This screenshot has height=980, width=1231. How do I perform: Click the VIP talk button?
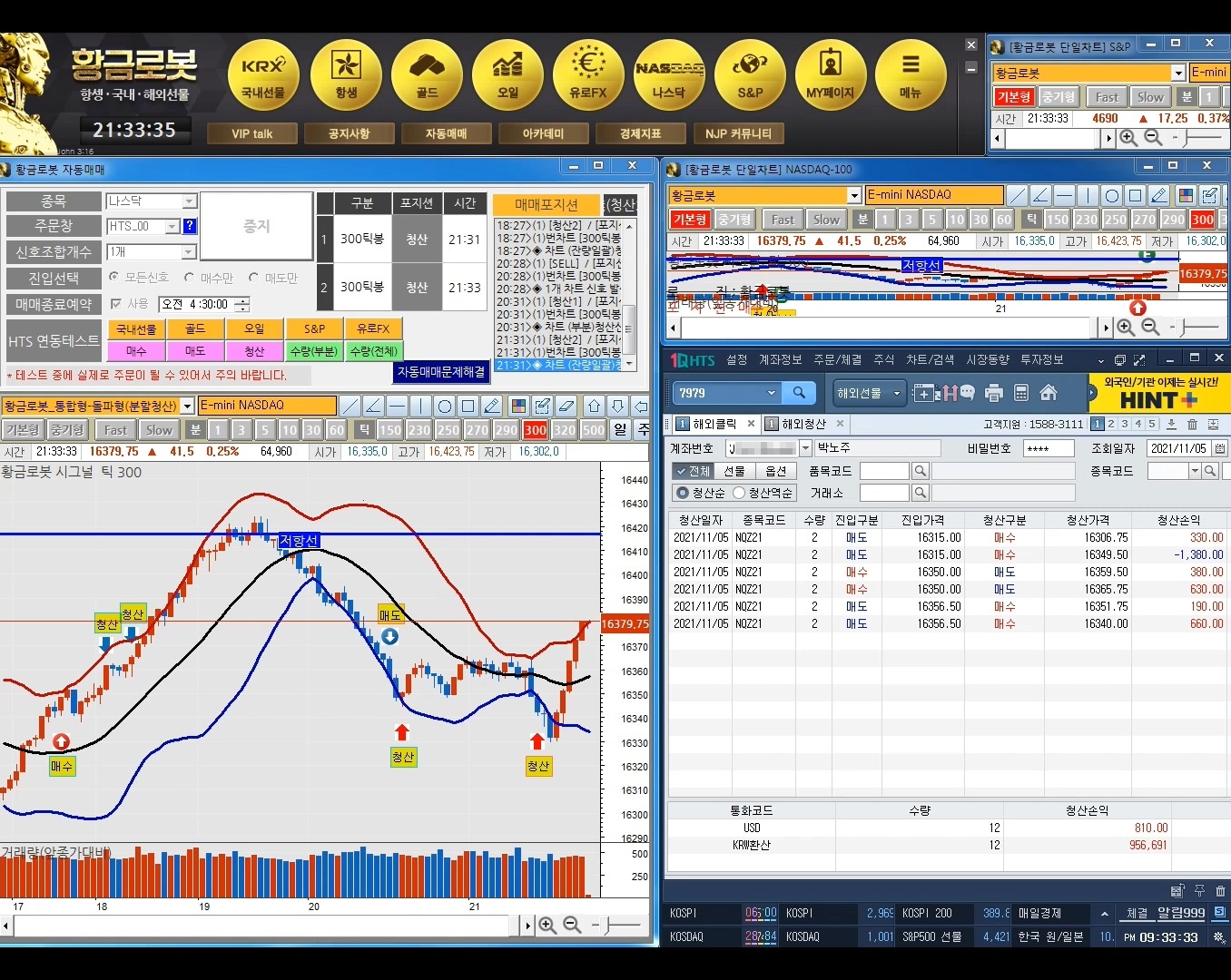pyautogui.click(x=251, y=133)
